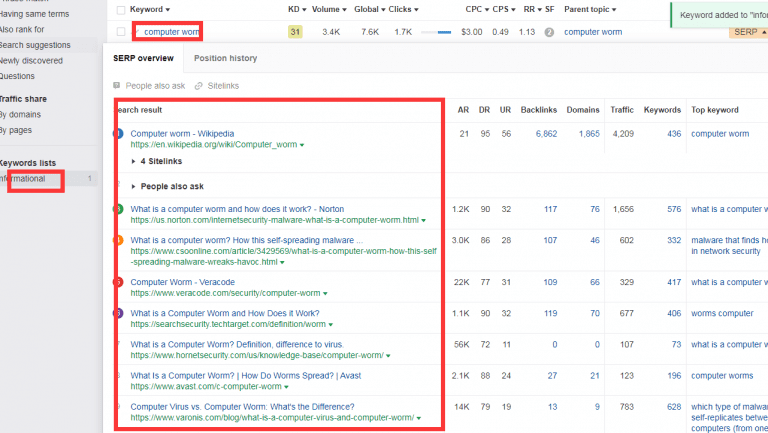Image resolution: width=768 pixels, height=433 pixels.
Task: Click the Backlinks column header
Action: 539,110
